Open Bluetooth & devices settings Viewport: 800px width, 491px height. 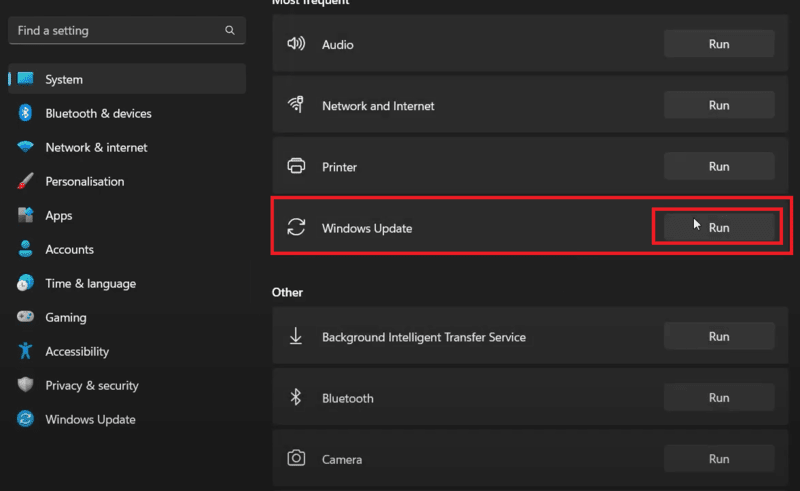click(x=127, y=113)
